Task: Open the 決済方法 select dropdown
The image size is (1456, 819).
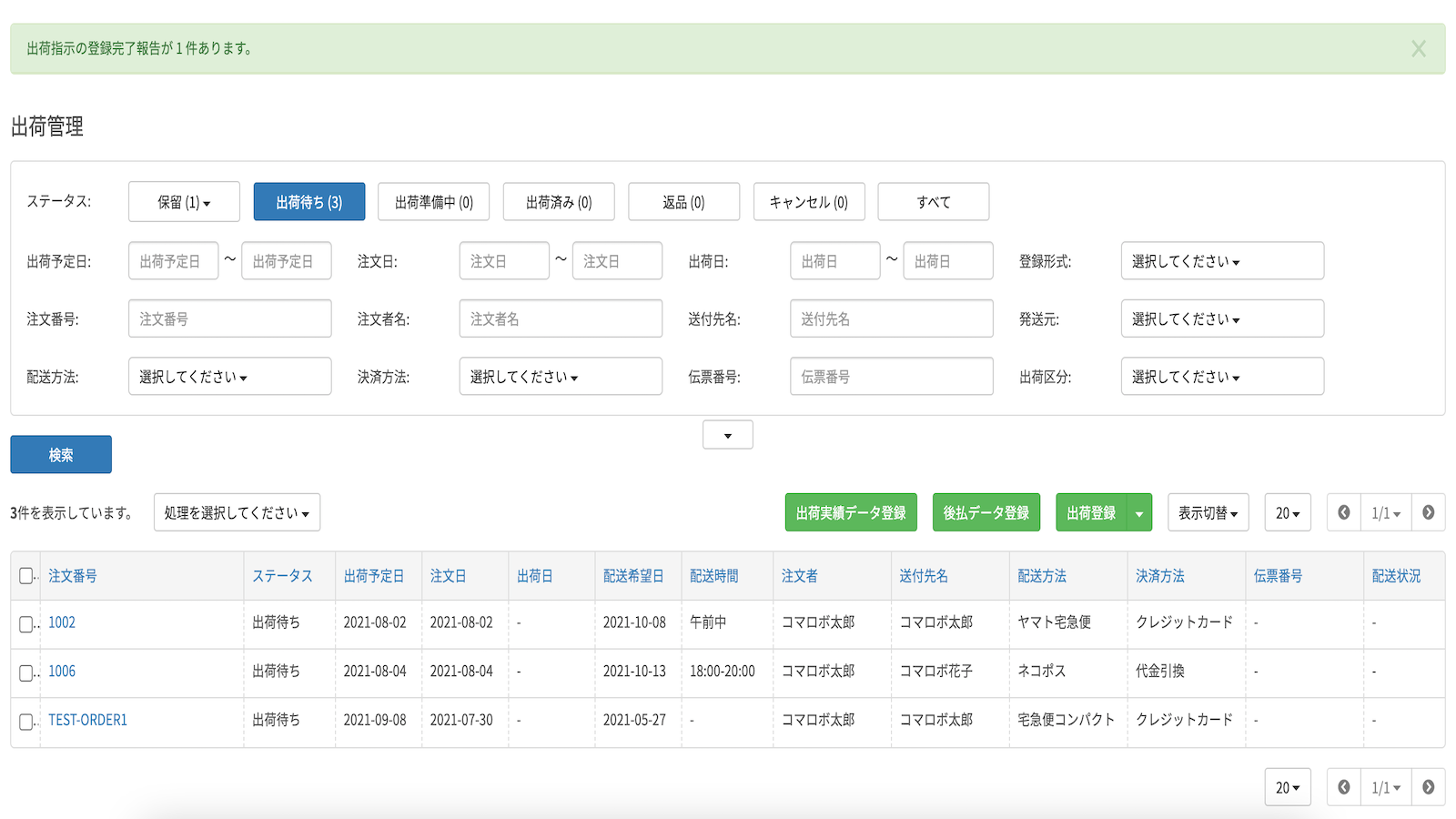Action: pyautogui.click(x=561, y=376)
